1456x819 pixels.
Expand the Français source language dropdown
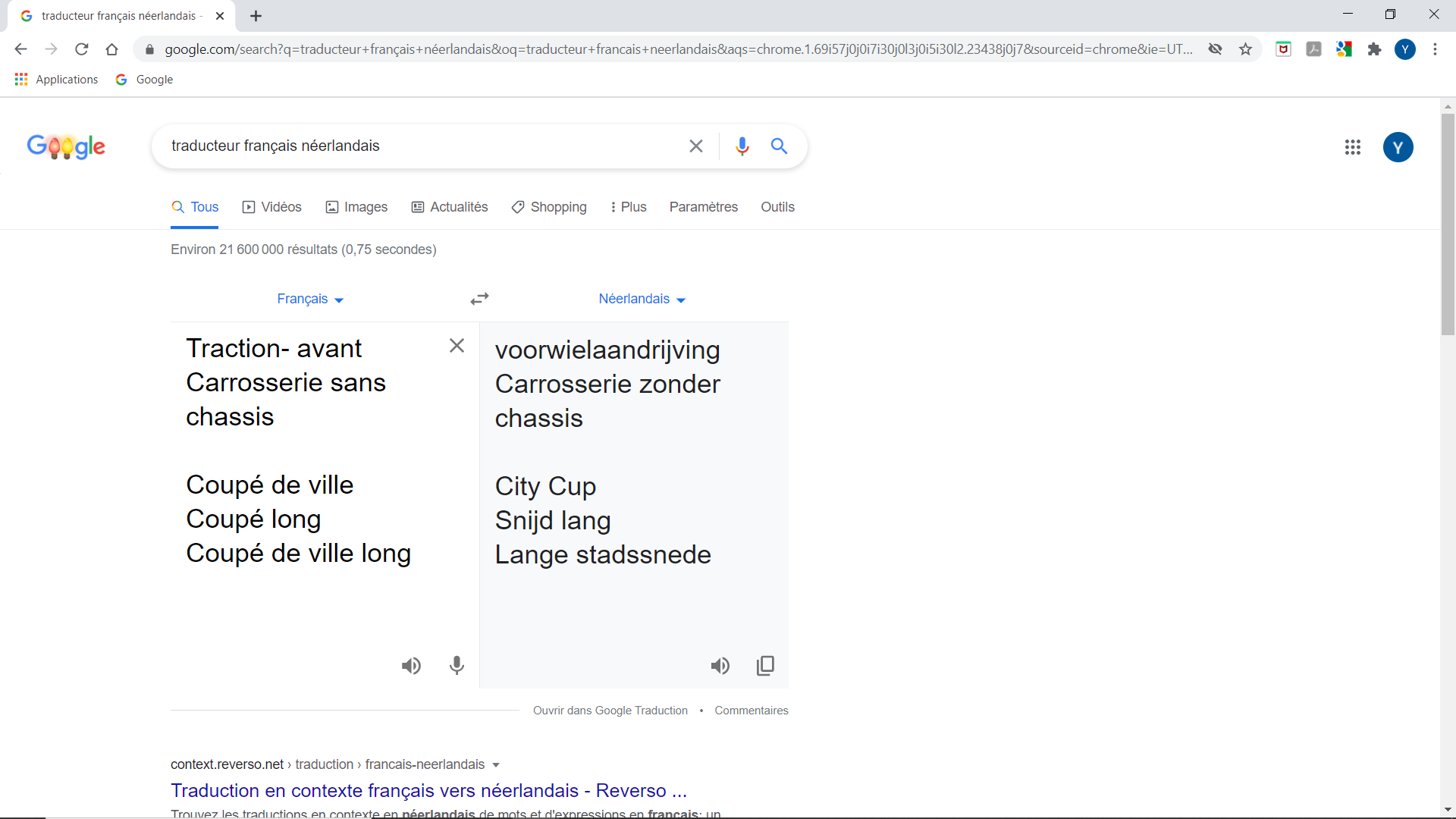[x=310, y=299]
